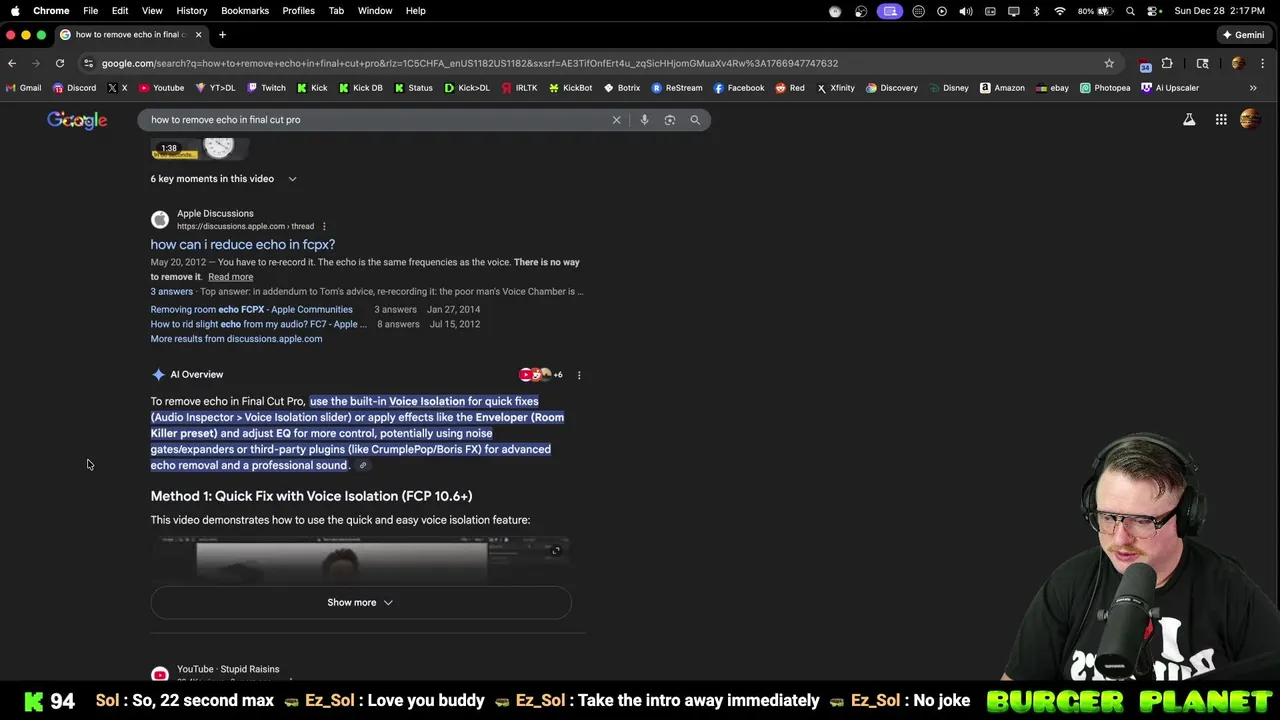Open the Chrome File menu
The width and height of the screenshot is (1280, 720).
90,11
